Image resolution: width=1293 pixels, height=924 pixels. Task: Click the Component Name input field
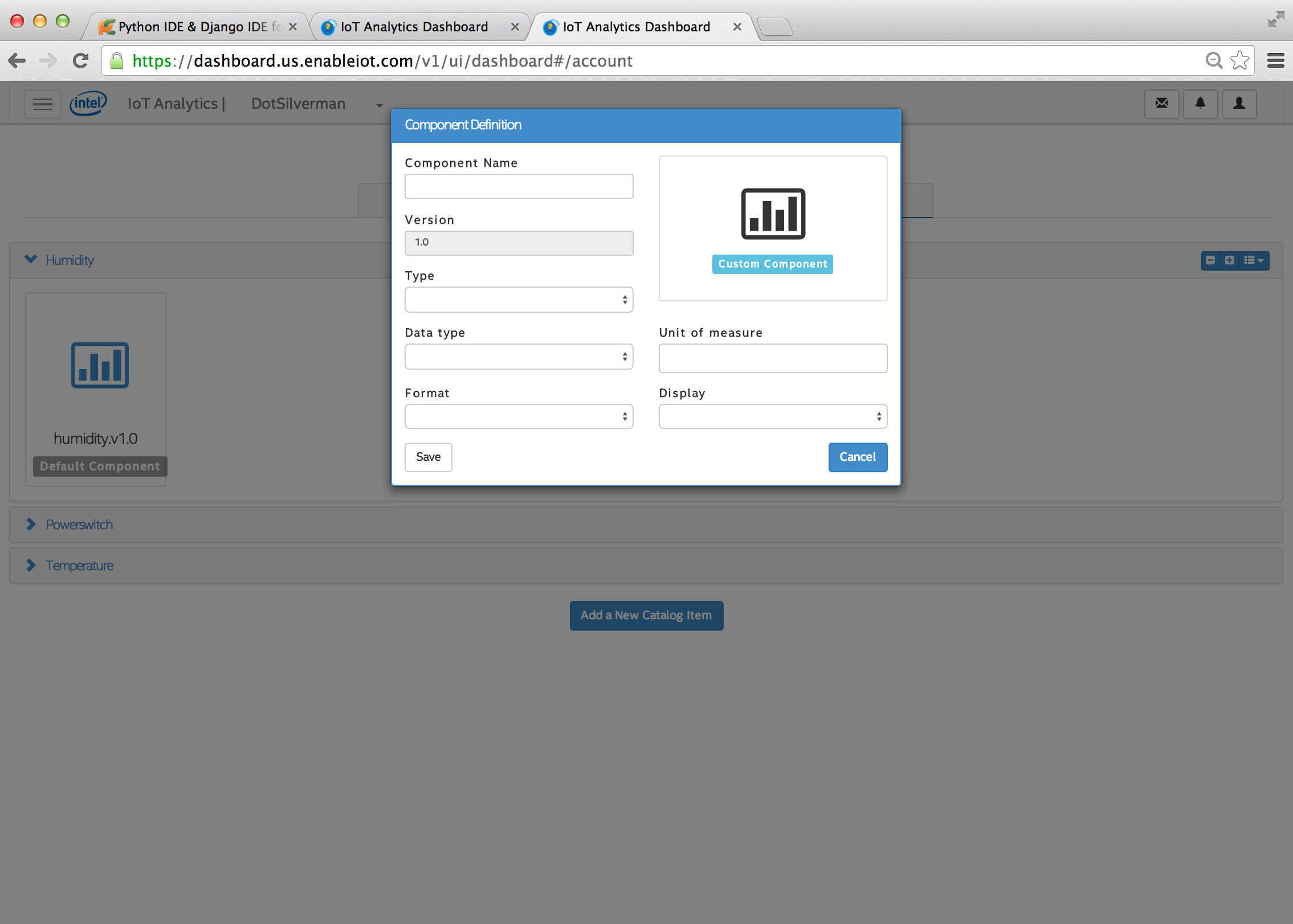[x=519, y=185]
